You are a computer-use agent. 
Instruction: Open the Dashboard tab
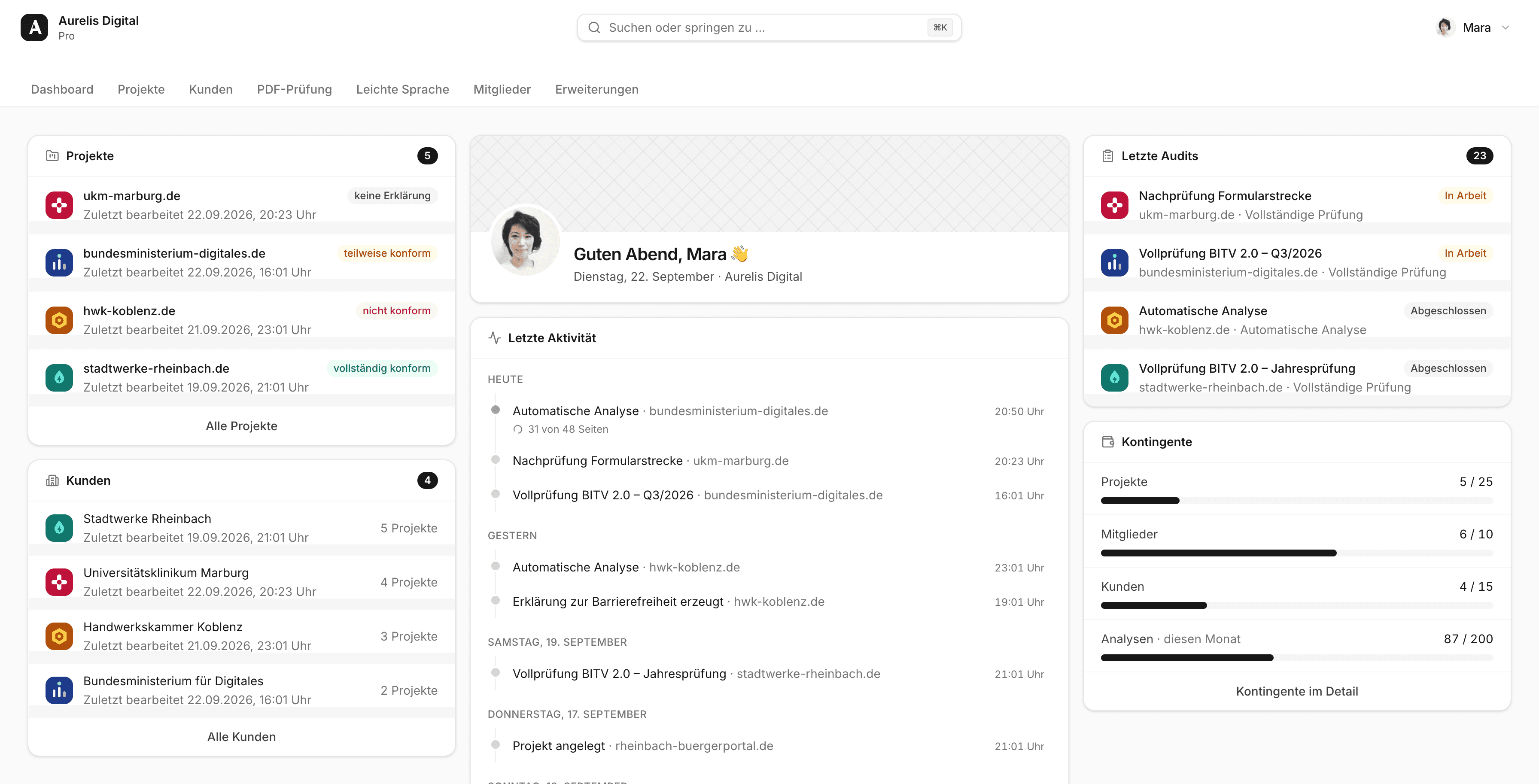pos(62,89)
